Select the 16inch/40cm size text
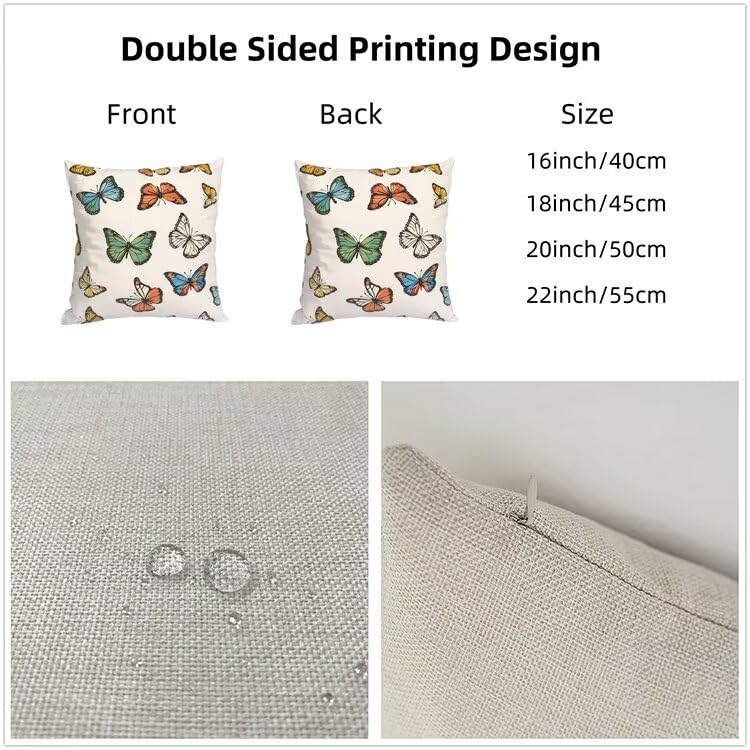The width and height of the screenshot is (750, 750). [596, 161]
